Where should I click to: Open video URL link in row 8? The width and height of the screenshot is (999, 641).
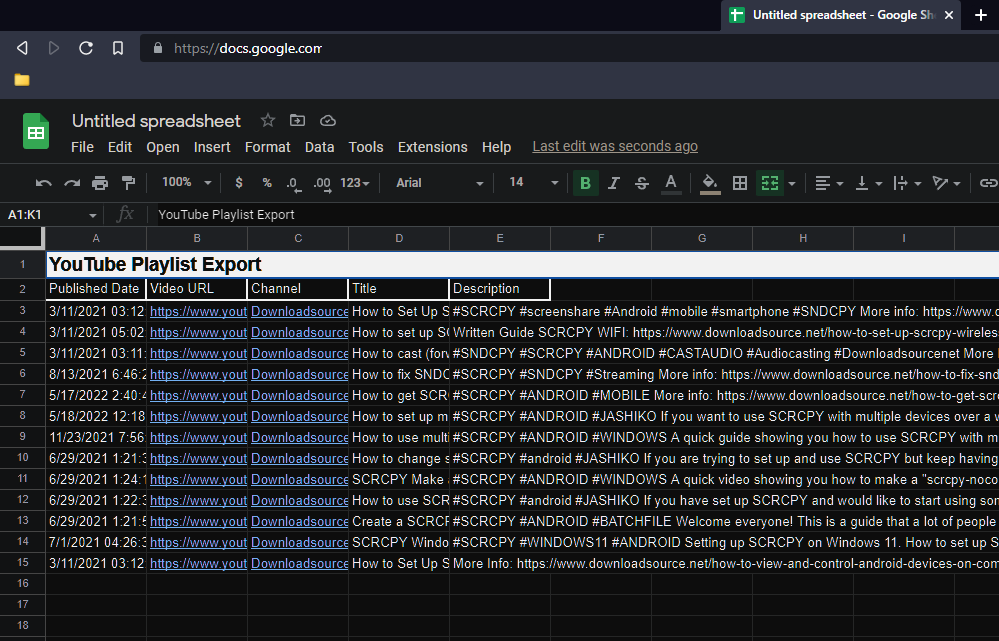198,417
